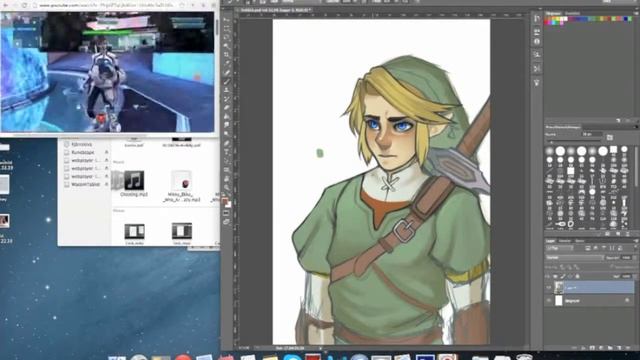Select the Rectangular Marquee tool
Screen dimensions: 640x360
point(227,29)
